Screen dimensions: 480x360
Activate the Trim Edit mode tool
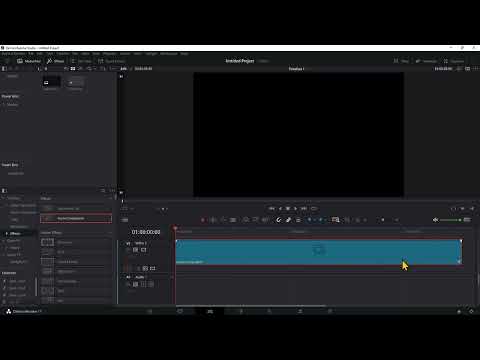click(x=213, y=220)
